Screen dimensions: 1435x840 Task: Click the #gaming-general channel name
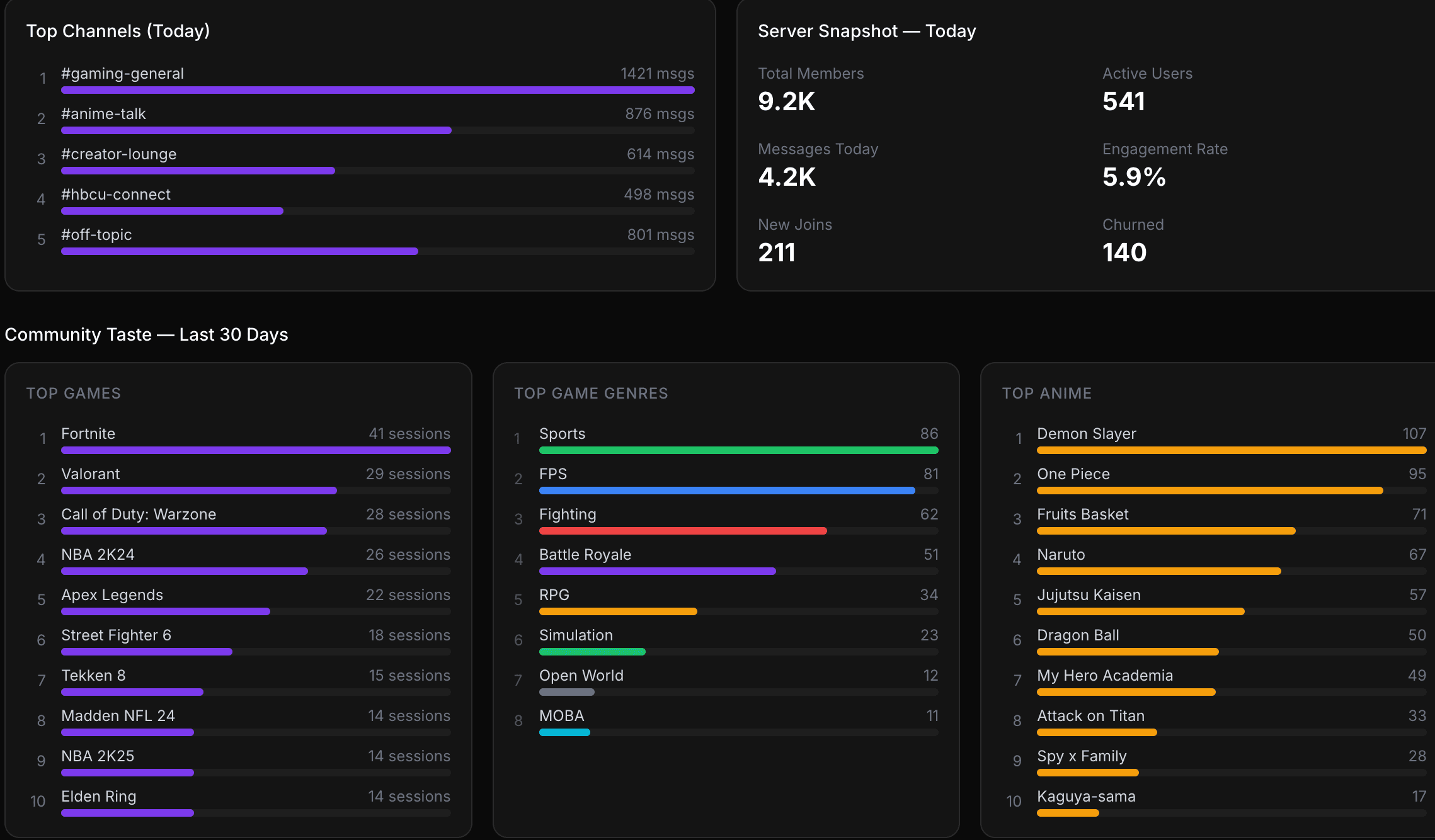[122, 74]
